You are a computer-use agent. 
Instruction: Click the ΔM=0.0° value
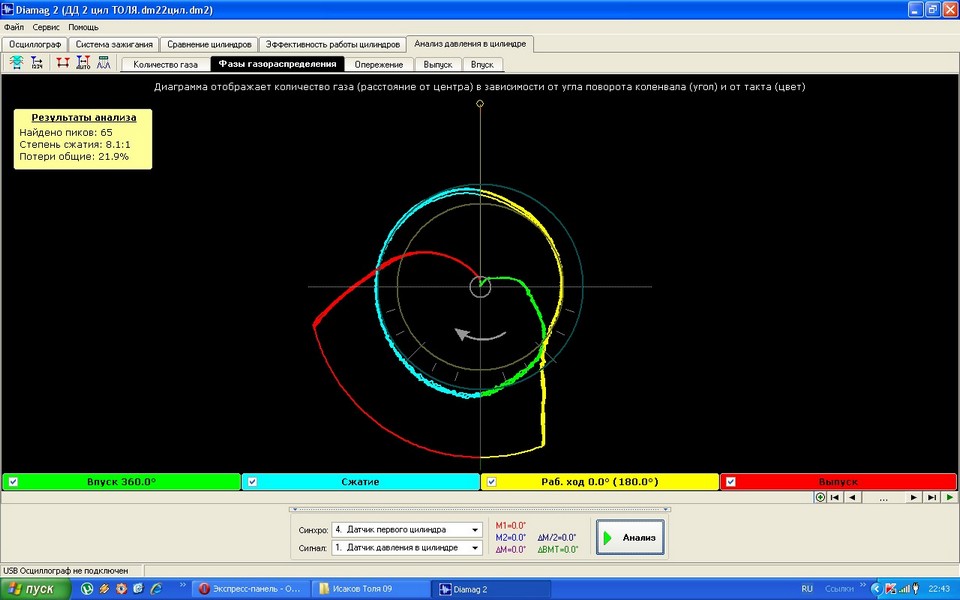pos(511,550)
